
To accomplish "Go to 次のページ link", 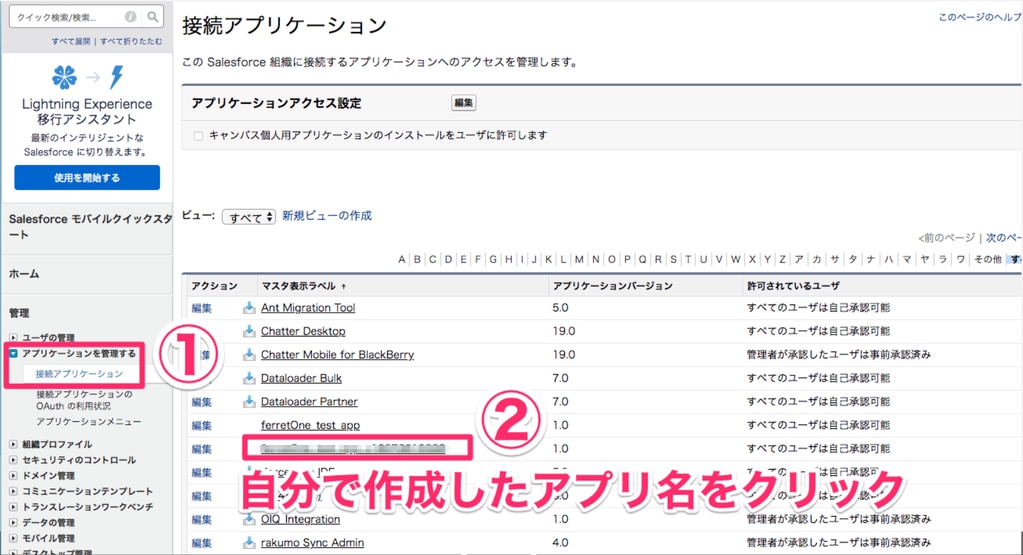I will coord(1004,238).
